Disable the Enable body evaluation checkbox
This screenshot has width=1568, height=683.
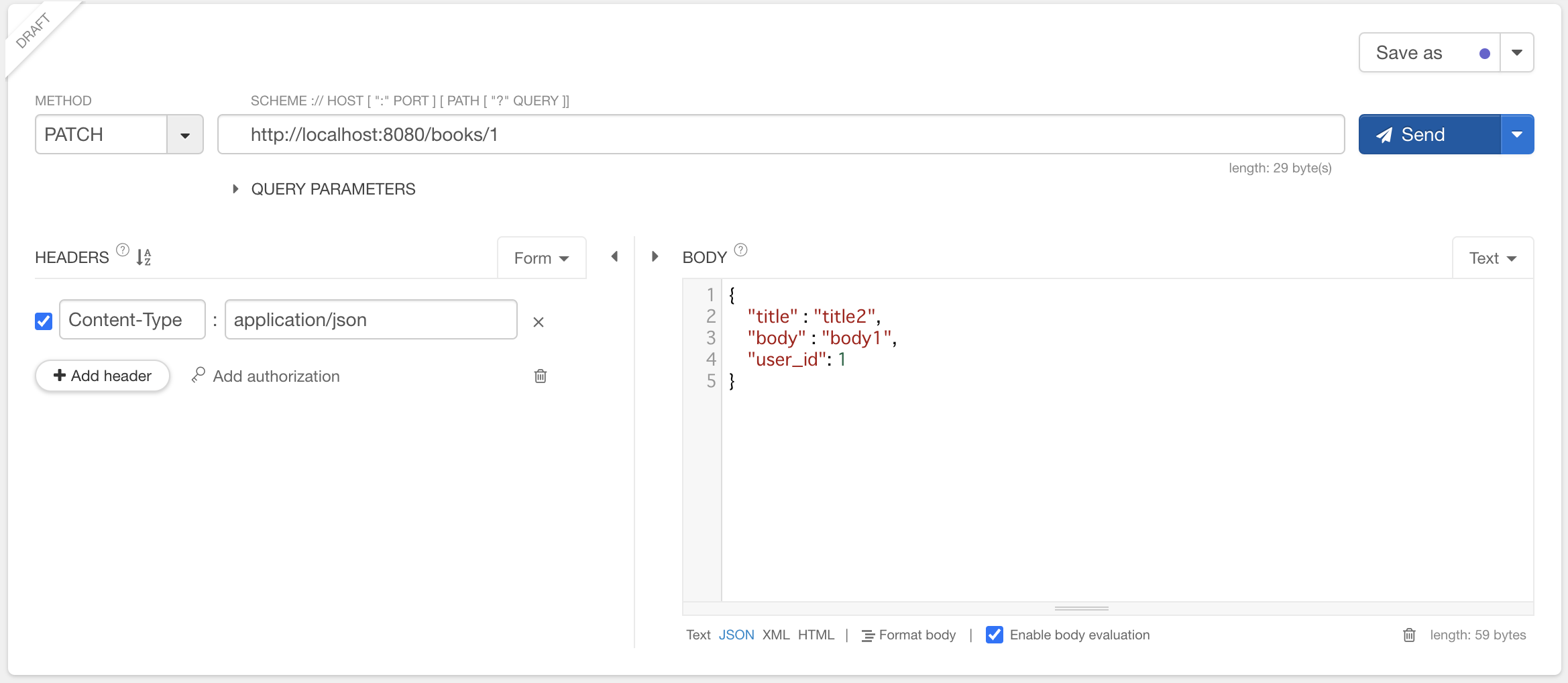(995, 635)
